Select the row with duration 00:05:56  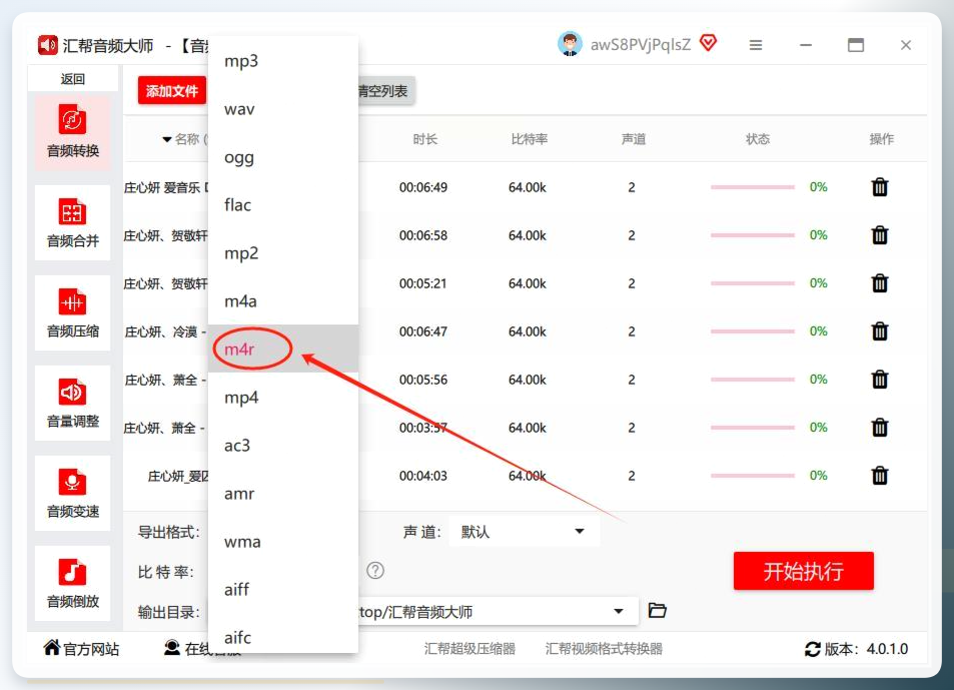(x=525, y=379)
